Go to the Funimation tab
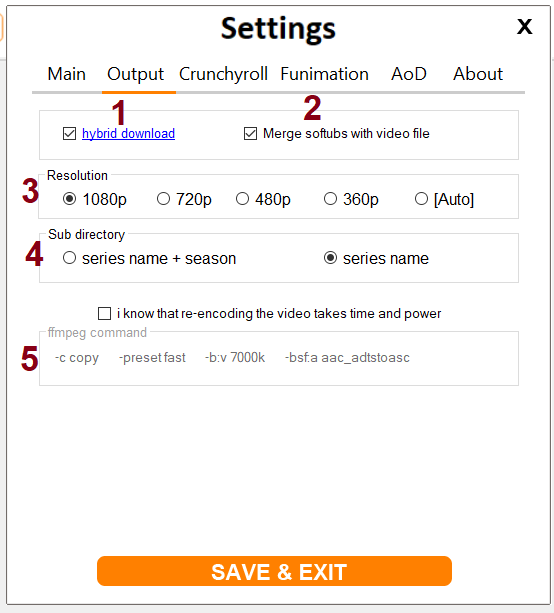Image resolution: width=554 pixels, height=613 pixels. tap(325, 74)
